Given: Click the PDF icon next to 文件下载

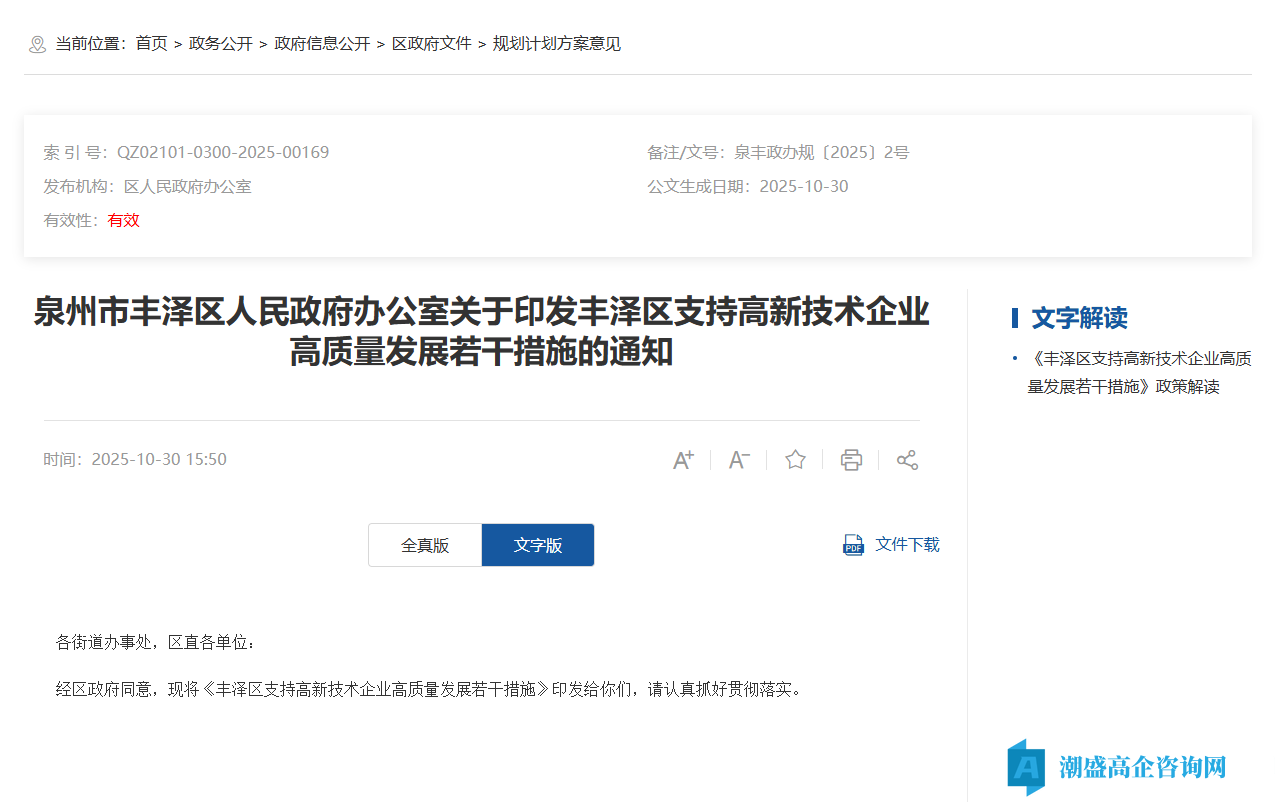Looking at the screenshot, I should (x=851, y=544).
